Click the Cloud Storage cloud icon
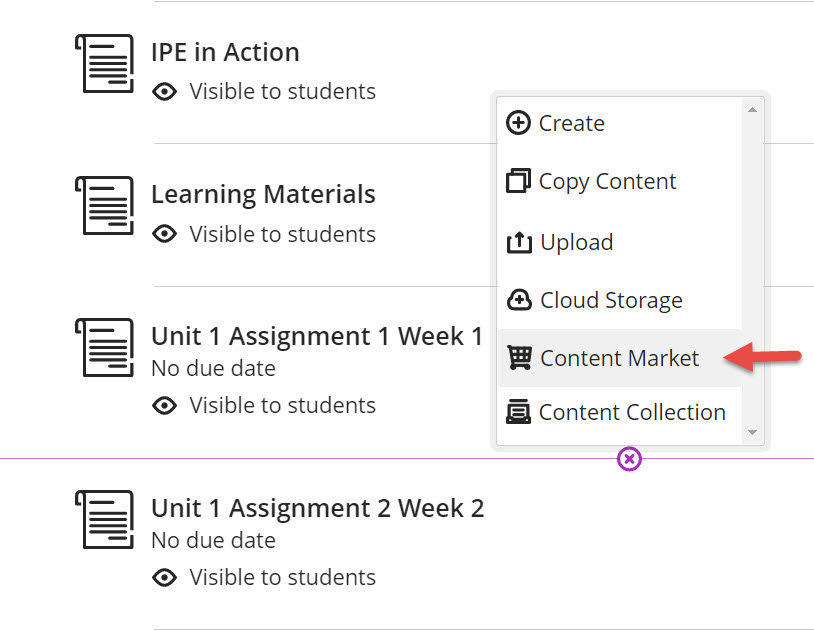 click(x=519, y=300)
